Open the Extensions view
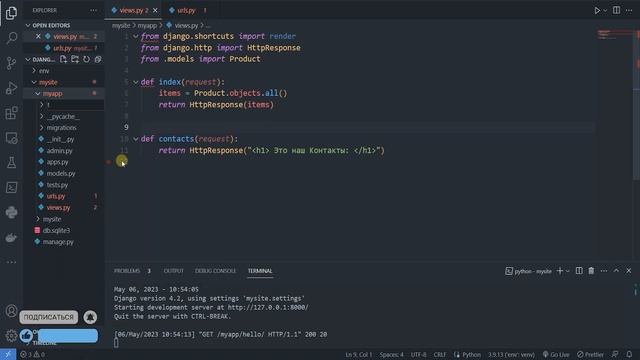Image resolution: width=640 pixels, height=360 pixels. 11,113
